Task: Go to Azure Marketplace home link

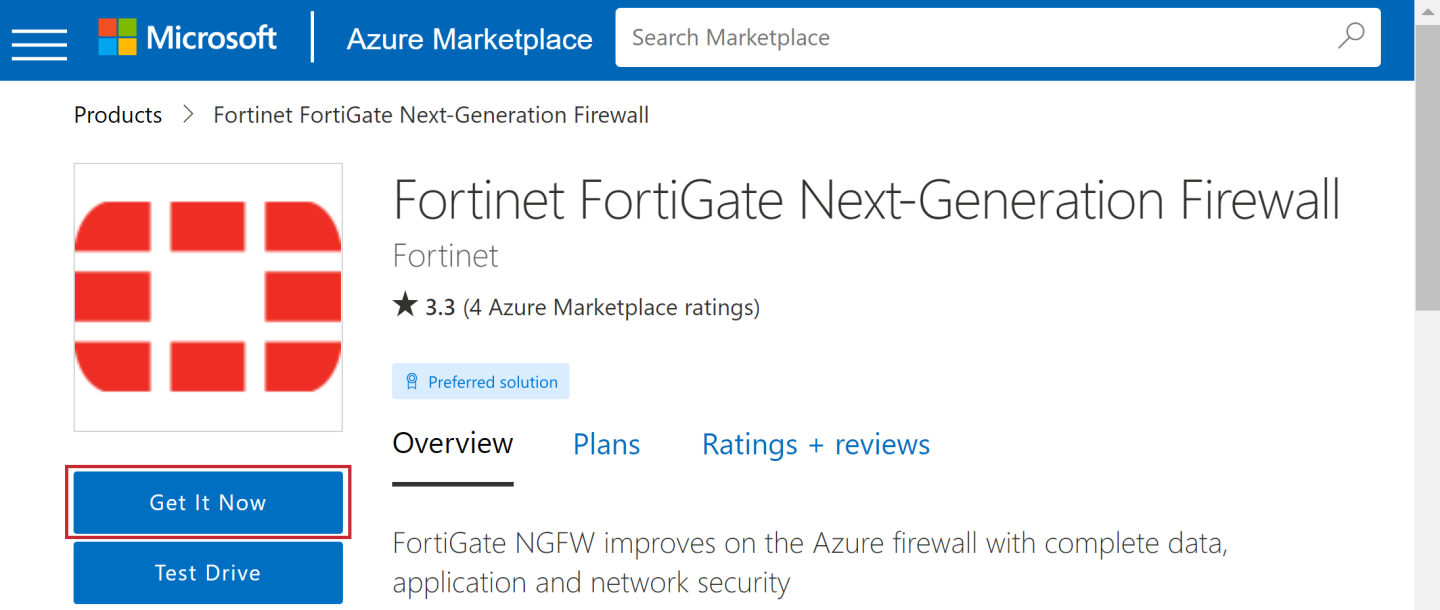Action: pyautogui.click(x=469, y=39)
